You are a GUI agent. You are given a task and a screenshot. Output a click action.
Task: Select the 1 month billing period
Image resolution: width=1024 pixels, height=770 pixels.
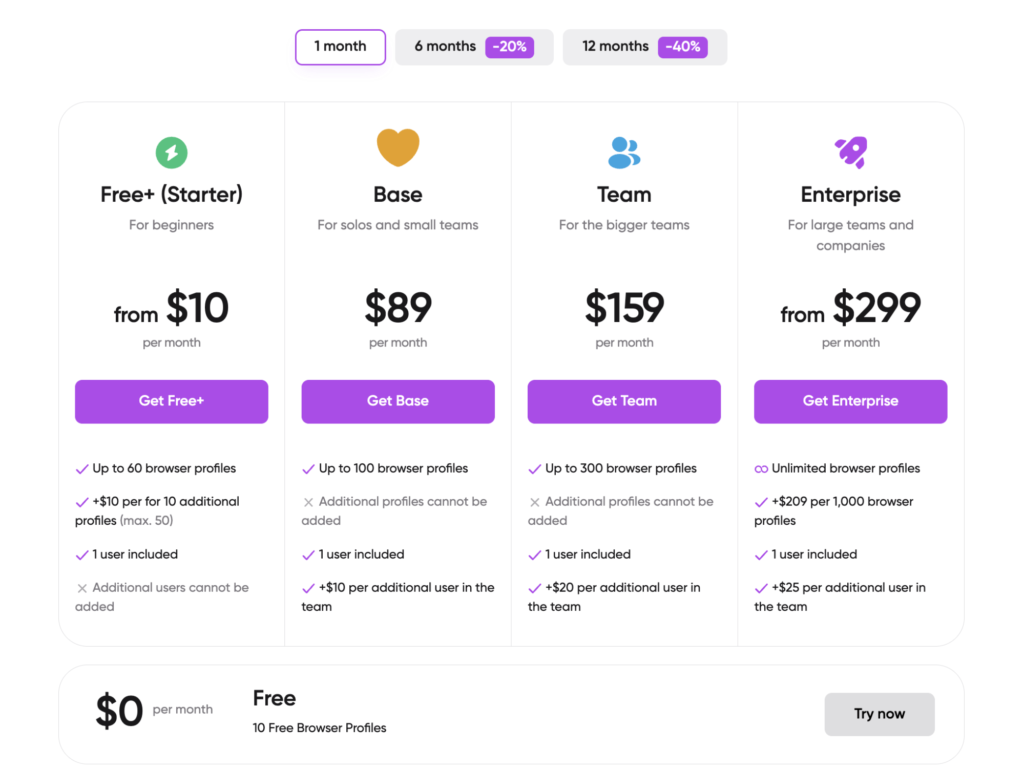tap(340, 47)
